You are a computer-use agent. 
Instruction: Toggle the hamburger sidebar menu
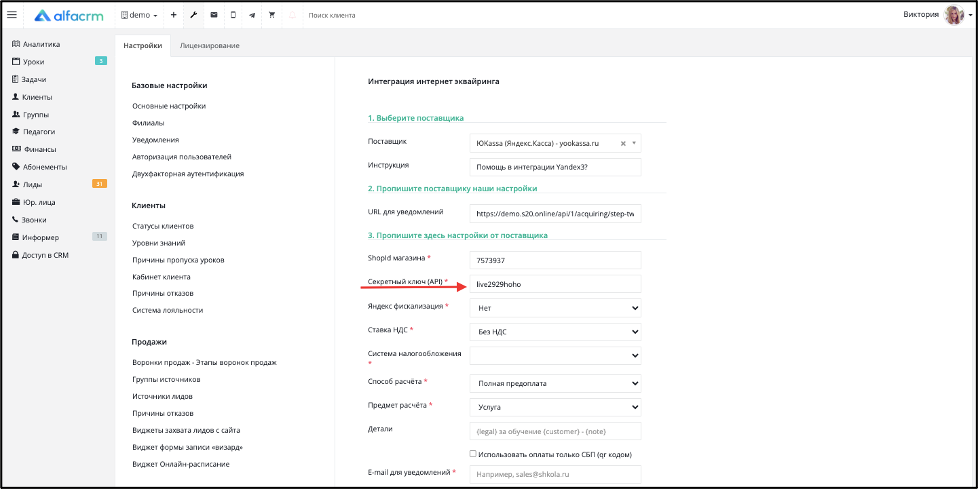click(11, 14)
